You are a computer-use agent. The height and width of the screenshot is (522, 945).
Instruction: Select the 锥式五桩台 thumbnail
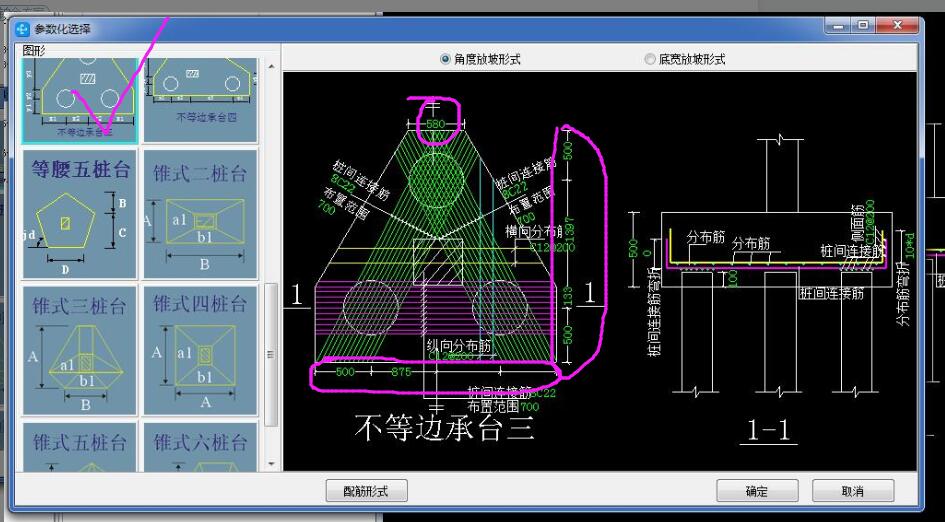(80, 447)
